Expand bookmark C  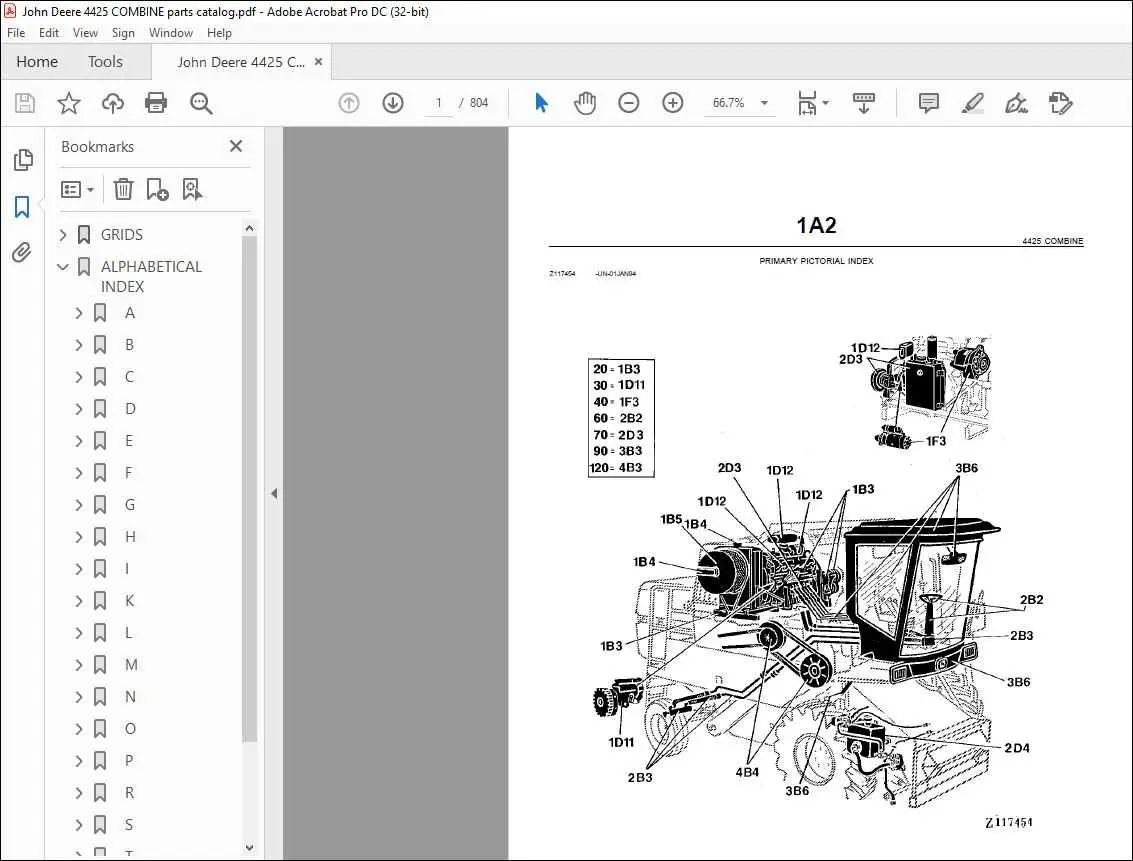click(79, 377)
